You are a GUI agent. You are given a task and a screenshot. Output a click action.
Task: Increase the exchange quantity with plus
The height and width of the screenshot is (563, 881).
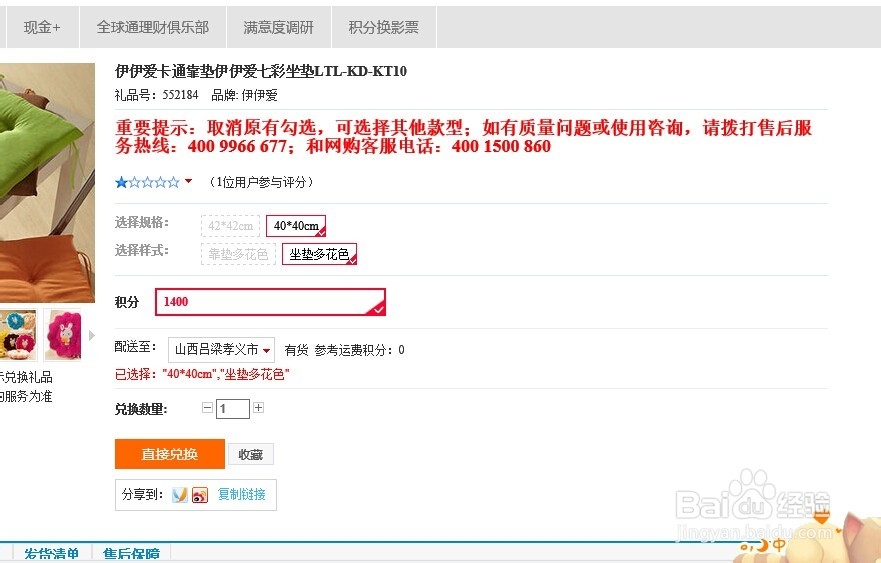click(x=258, y=408)
